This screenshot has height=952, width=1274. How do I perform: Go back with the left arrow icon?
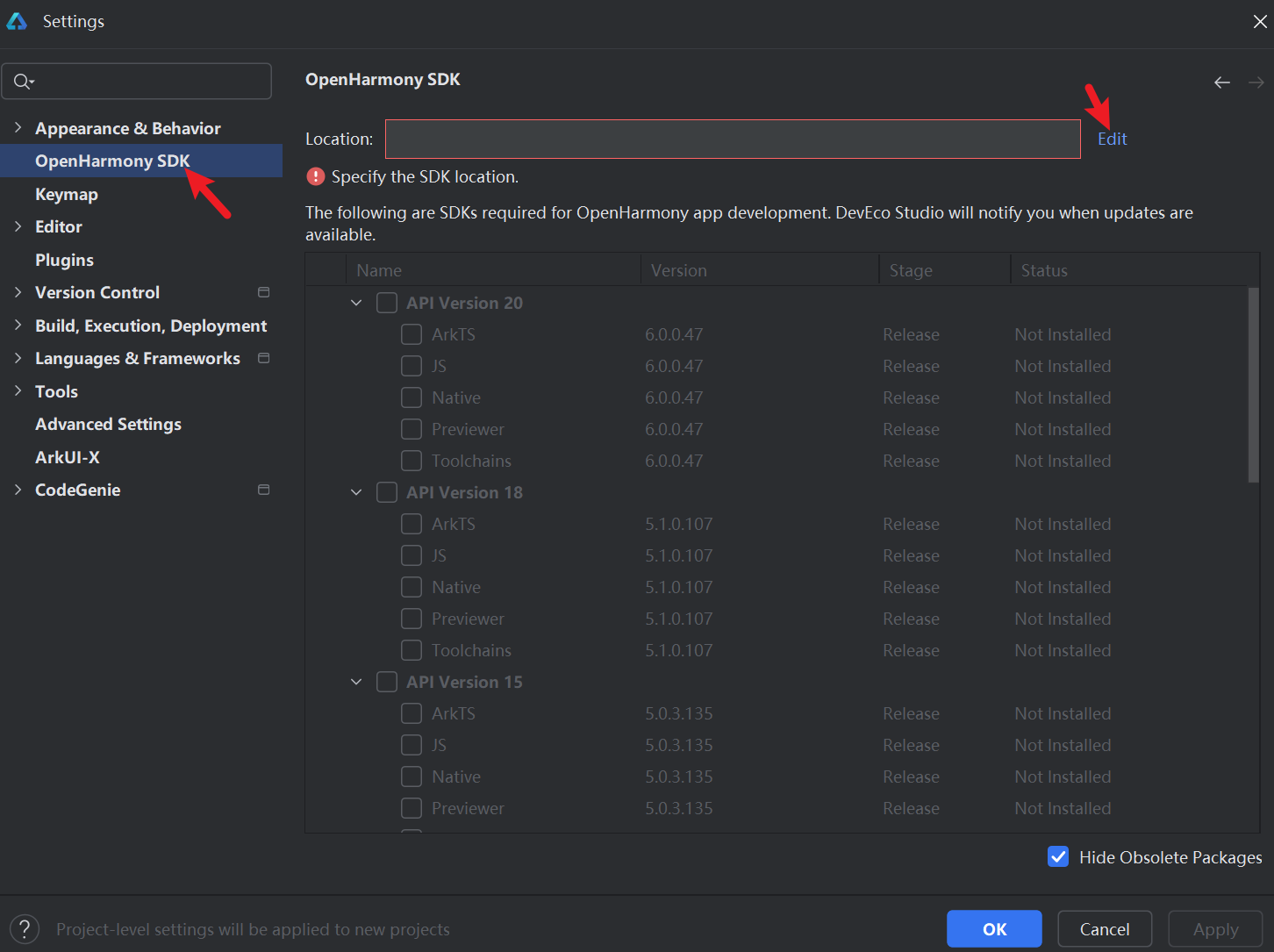[x=1222, y=82]
